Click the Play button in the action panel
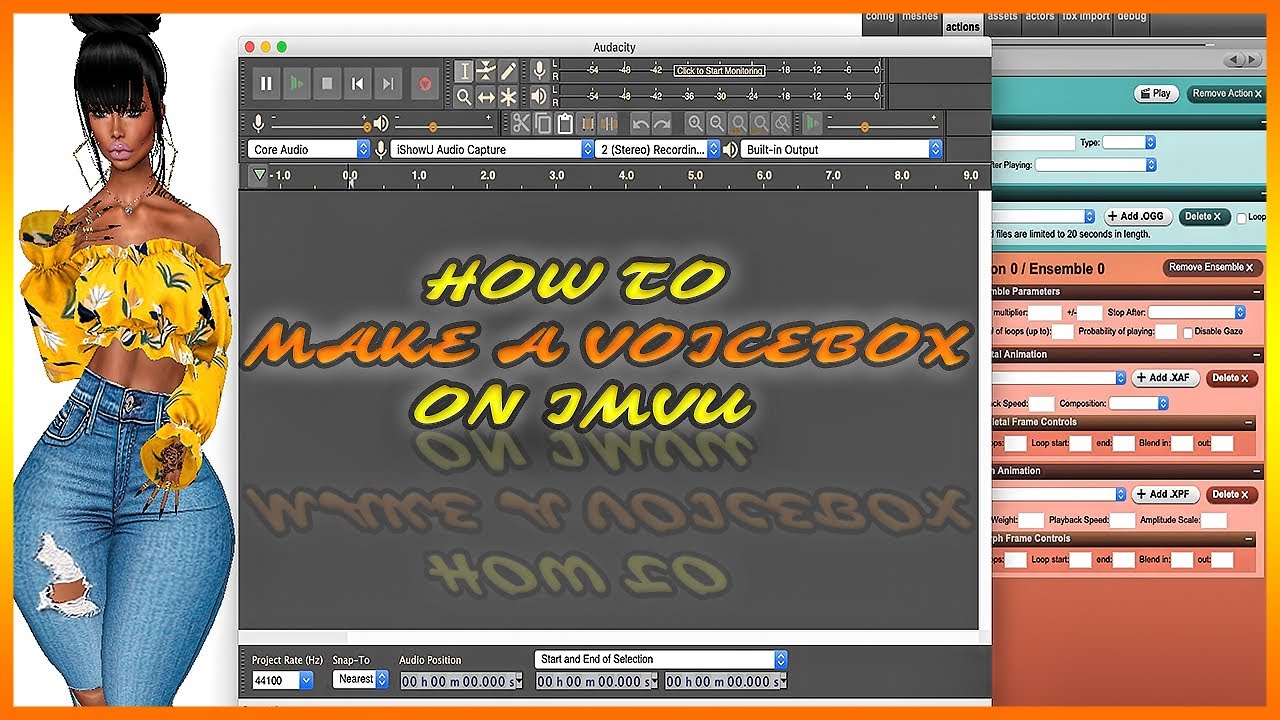The width and height of the screenshot is (1280, 720). (x=1155, y=93)
